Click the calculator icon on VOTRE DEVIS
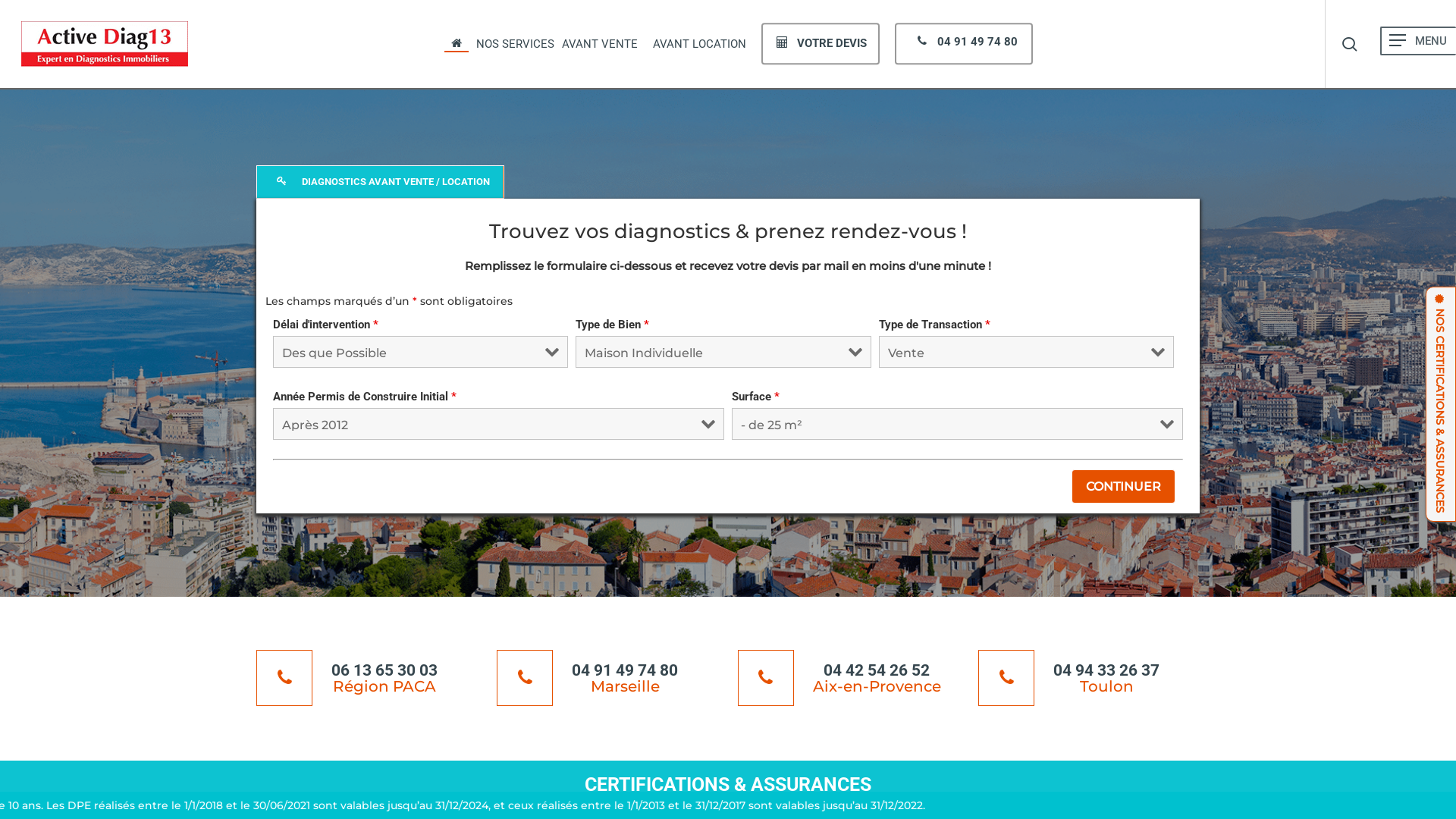Image resolution: width=1456 pixels, height=819 pixels. pos(781,42)
